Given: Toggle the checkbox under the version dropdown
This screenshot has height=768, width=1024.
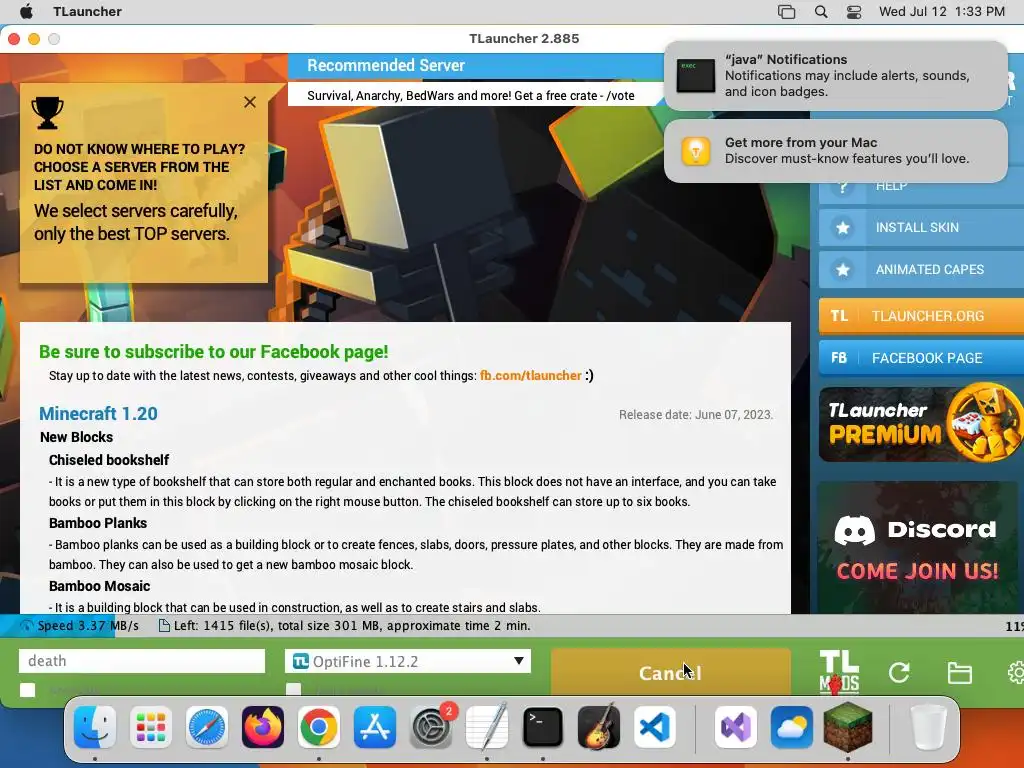Looking at the screenshot, I should [294, 690].
